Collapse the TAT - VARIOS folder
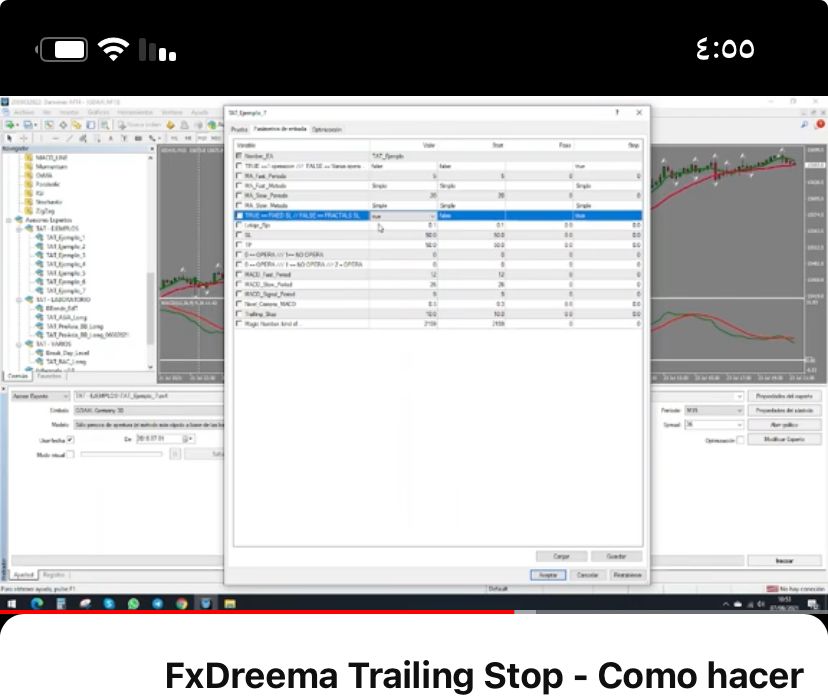828x698 pixels. click(x=20, y=344)
